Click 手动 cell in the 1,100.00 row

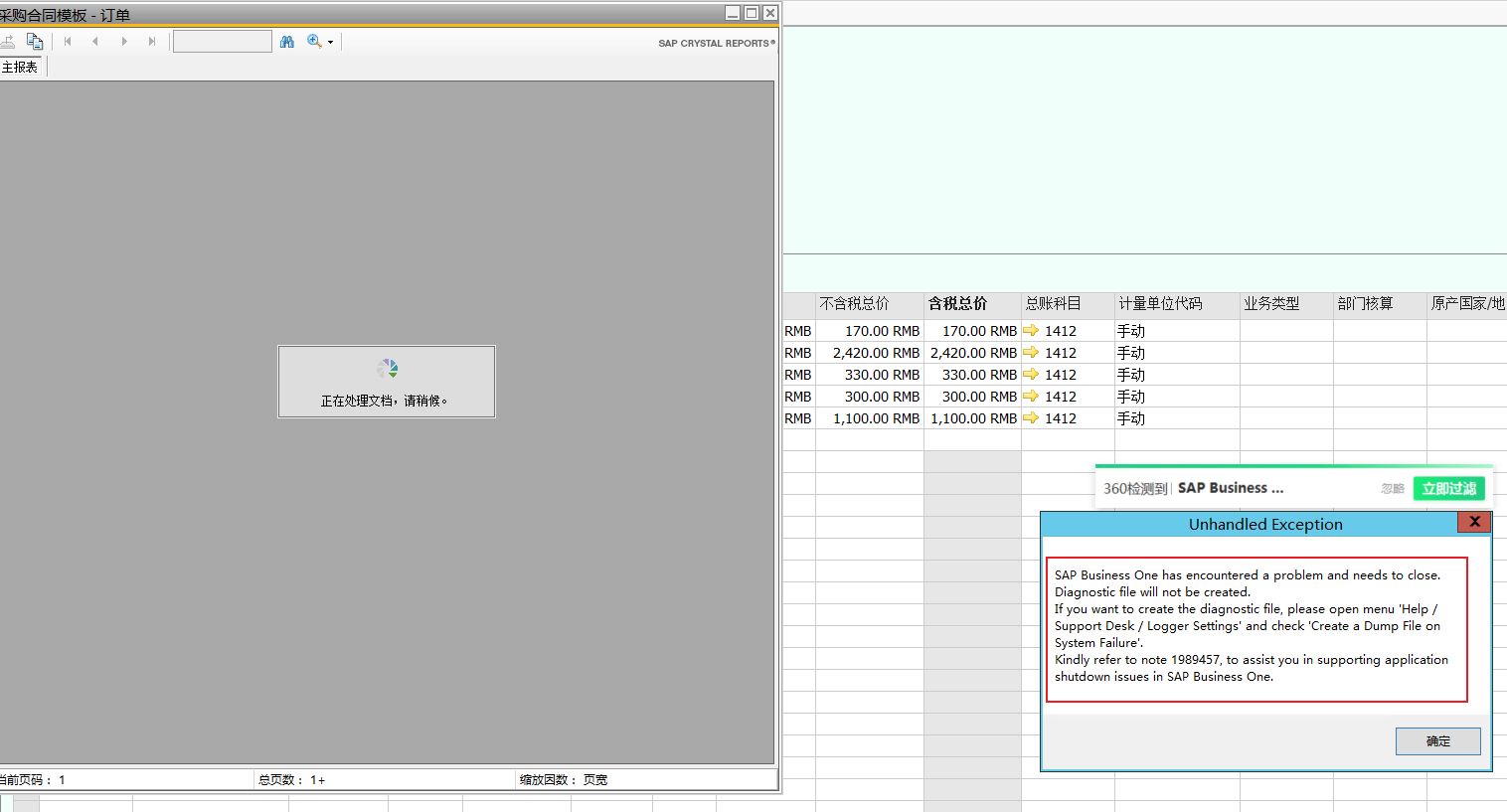pos(1177,418)
